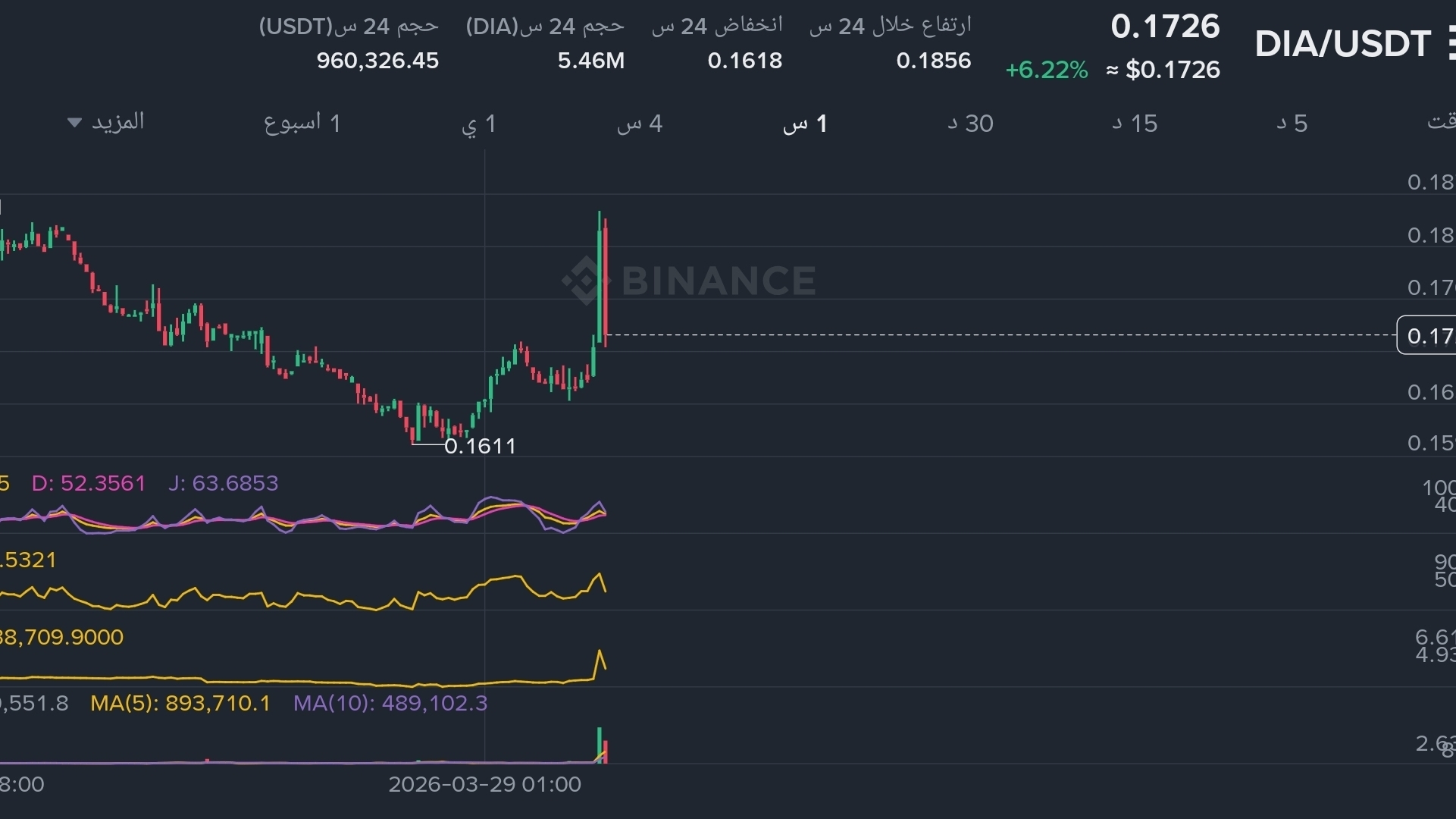Switch to the 30 د (30 minute) interval
1456x819 pixels.
click(x=970, y=124)
